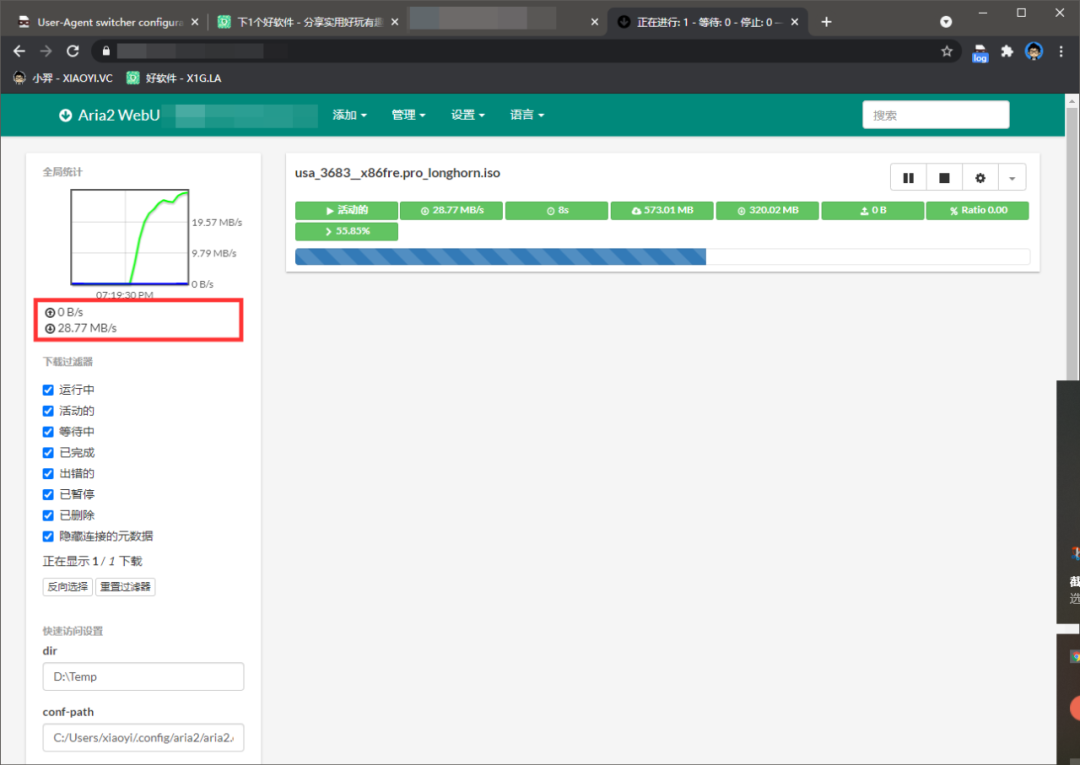This screenshot has width=1080, height=765.
Task: Focus the 搜索 search box
Action: [935, 115]
